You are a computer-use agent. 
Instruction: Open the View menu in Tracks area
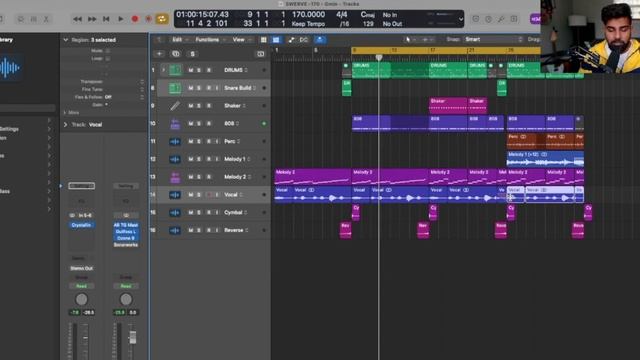240,40
